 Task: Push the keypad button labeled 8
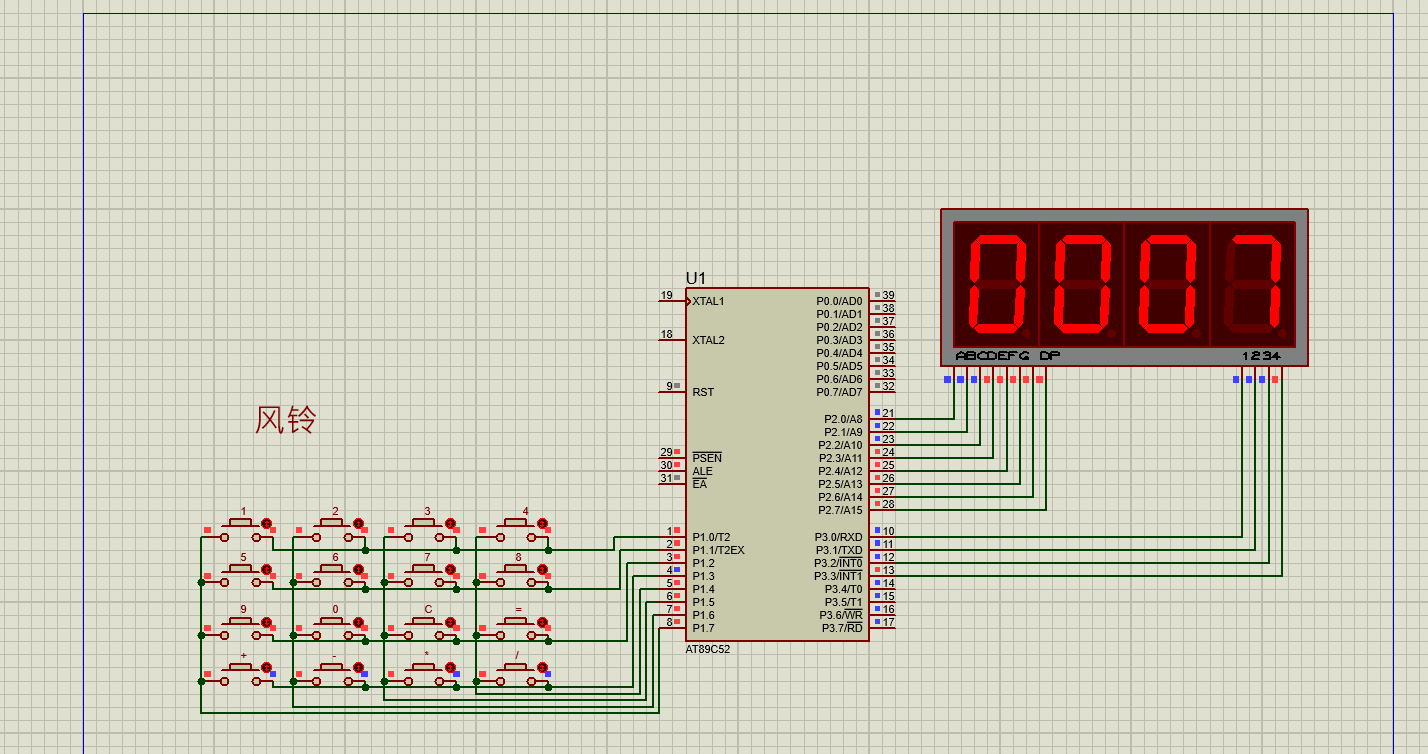click(x=516, y=570)
